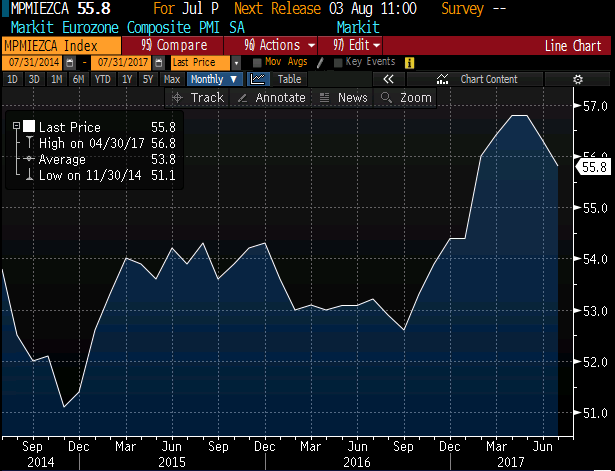Open the News overlay tool
This screenshot has width=615, height=471.
(344, 97)
